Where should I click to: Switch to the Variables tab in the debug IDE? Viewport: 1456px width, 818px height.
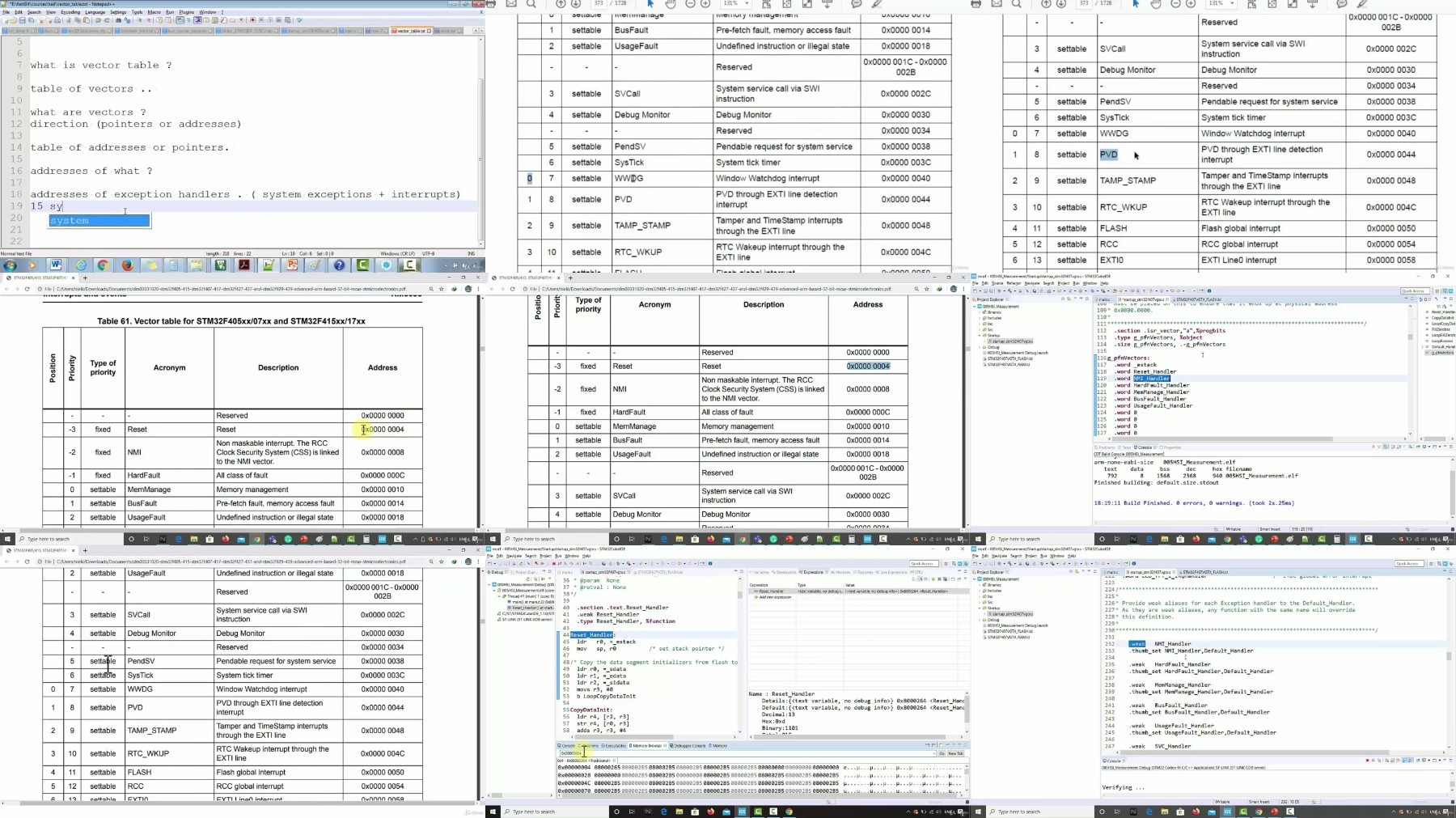pyautogui.click(x=761, y=572)
